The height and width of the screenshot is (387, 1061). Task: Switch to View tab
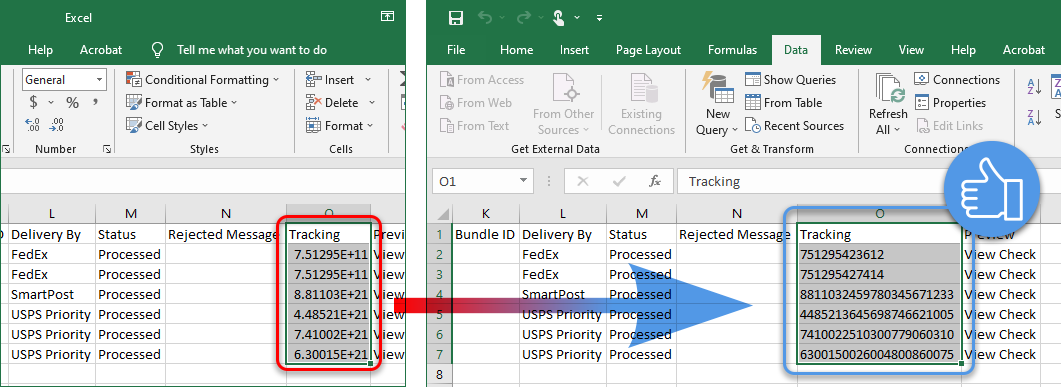(x=911, y=50)
